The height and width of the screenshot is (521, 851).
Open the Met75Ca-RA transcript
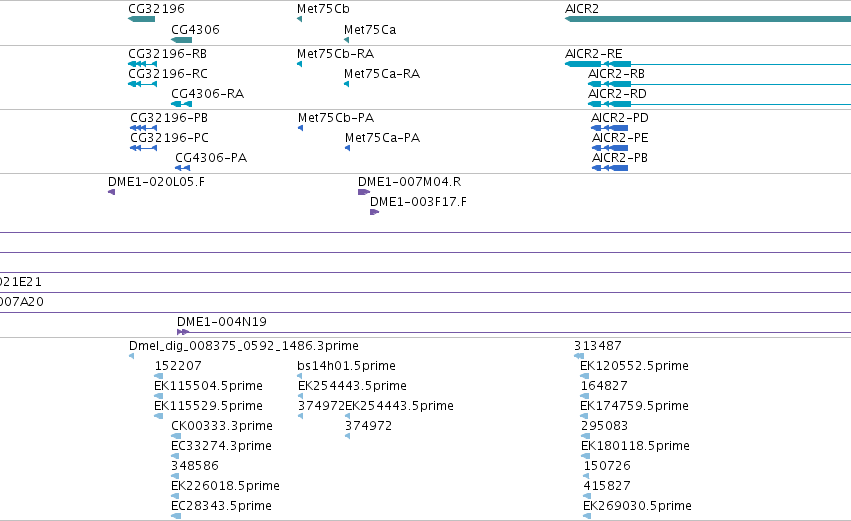(382, 74)
